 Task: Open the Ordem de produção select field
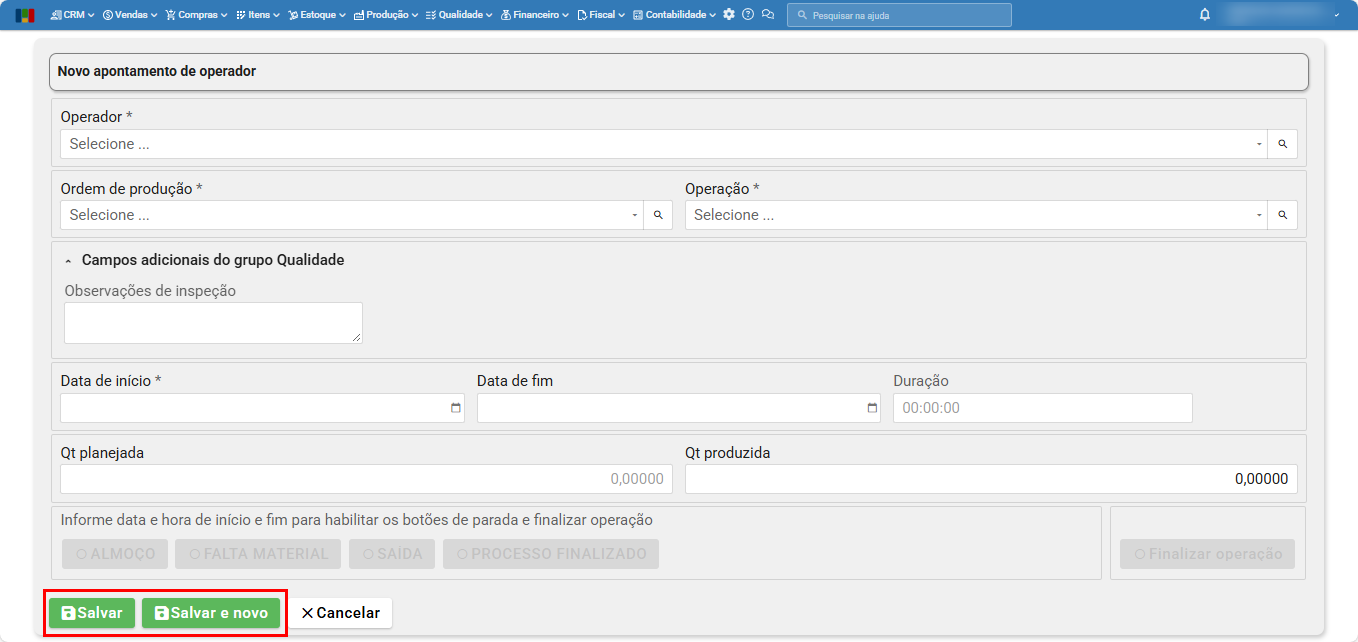351,215
